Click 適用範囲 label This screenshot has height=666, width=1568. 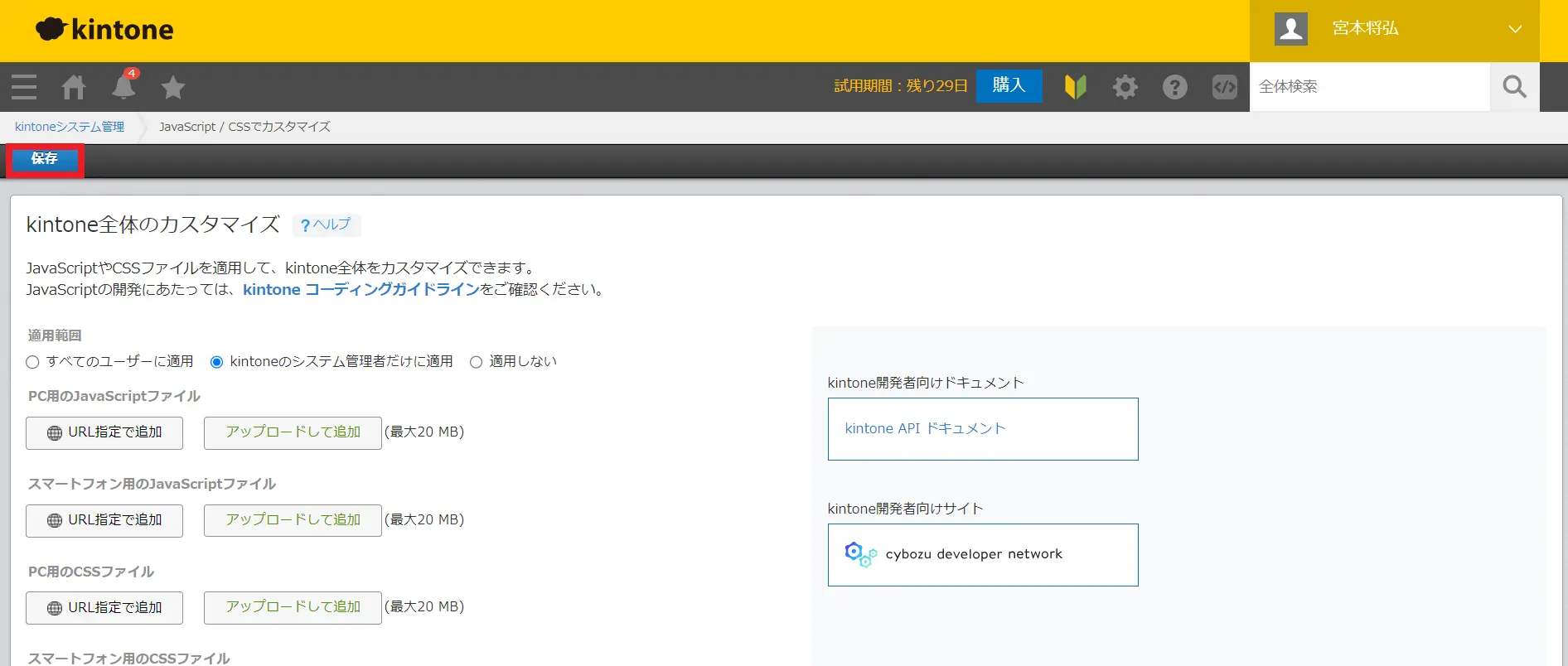click(55, 335)
